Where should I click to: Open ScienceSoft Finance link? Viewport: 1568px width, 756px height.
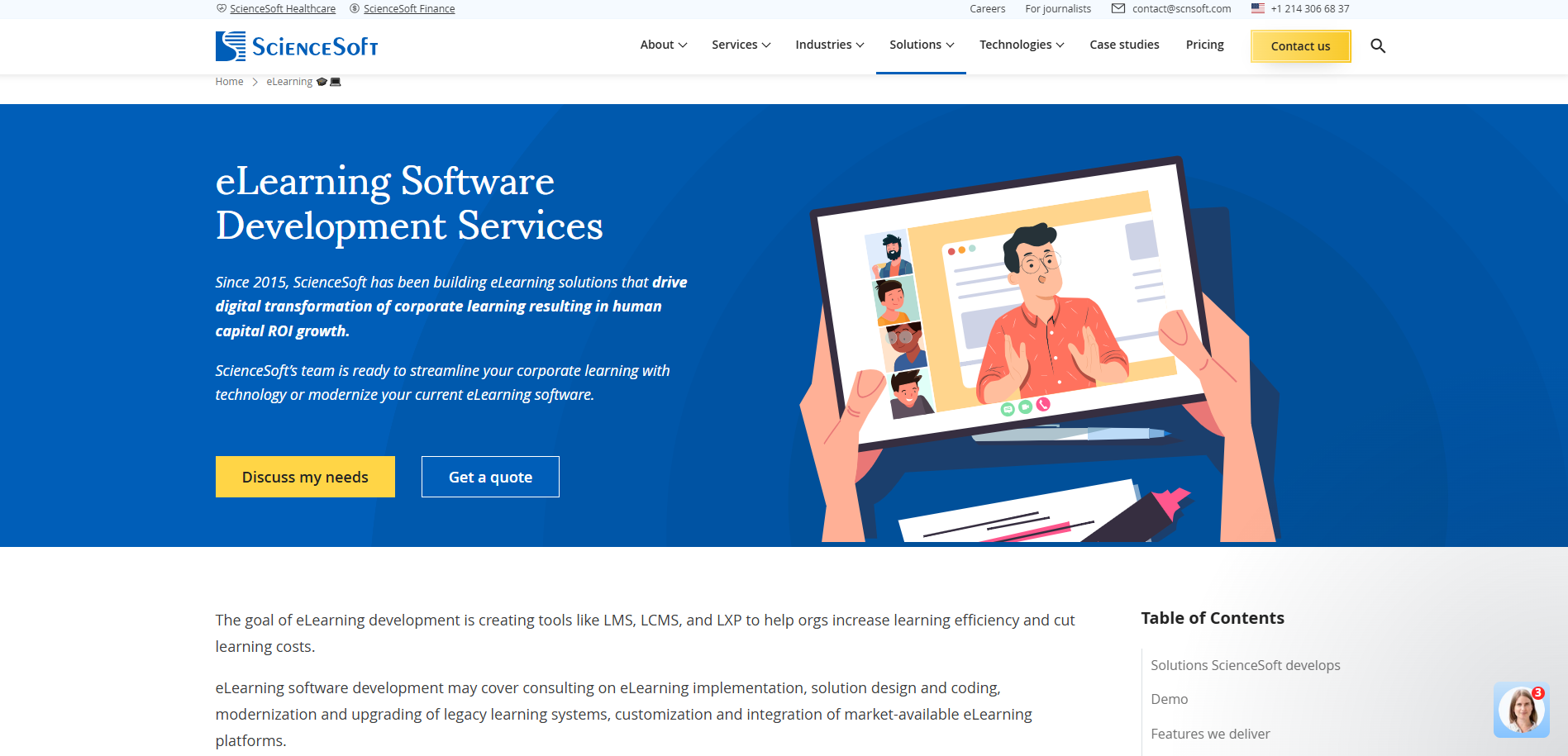409,8
